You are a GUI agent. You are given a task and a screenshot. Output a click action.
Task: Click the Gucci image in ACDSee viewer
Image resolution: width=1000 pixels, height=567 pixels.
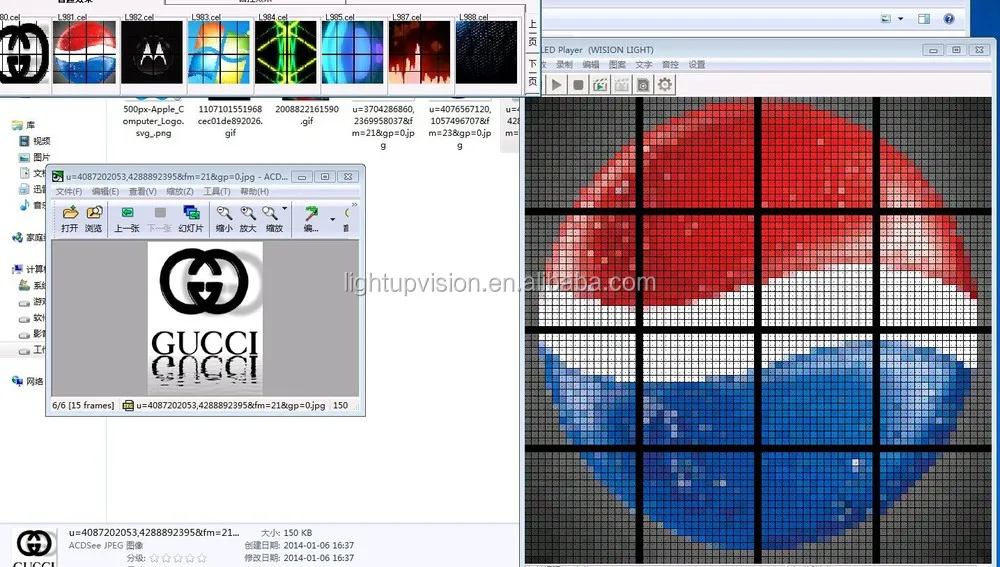[x=205, y=318]
